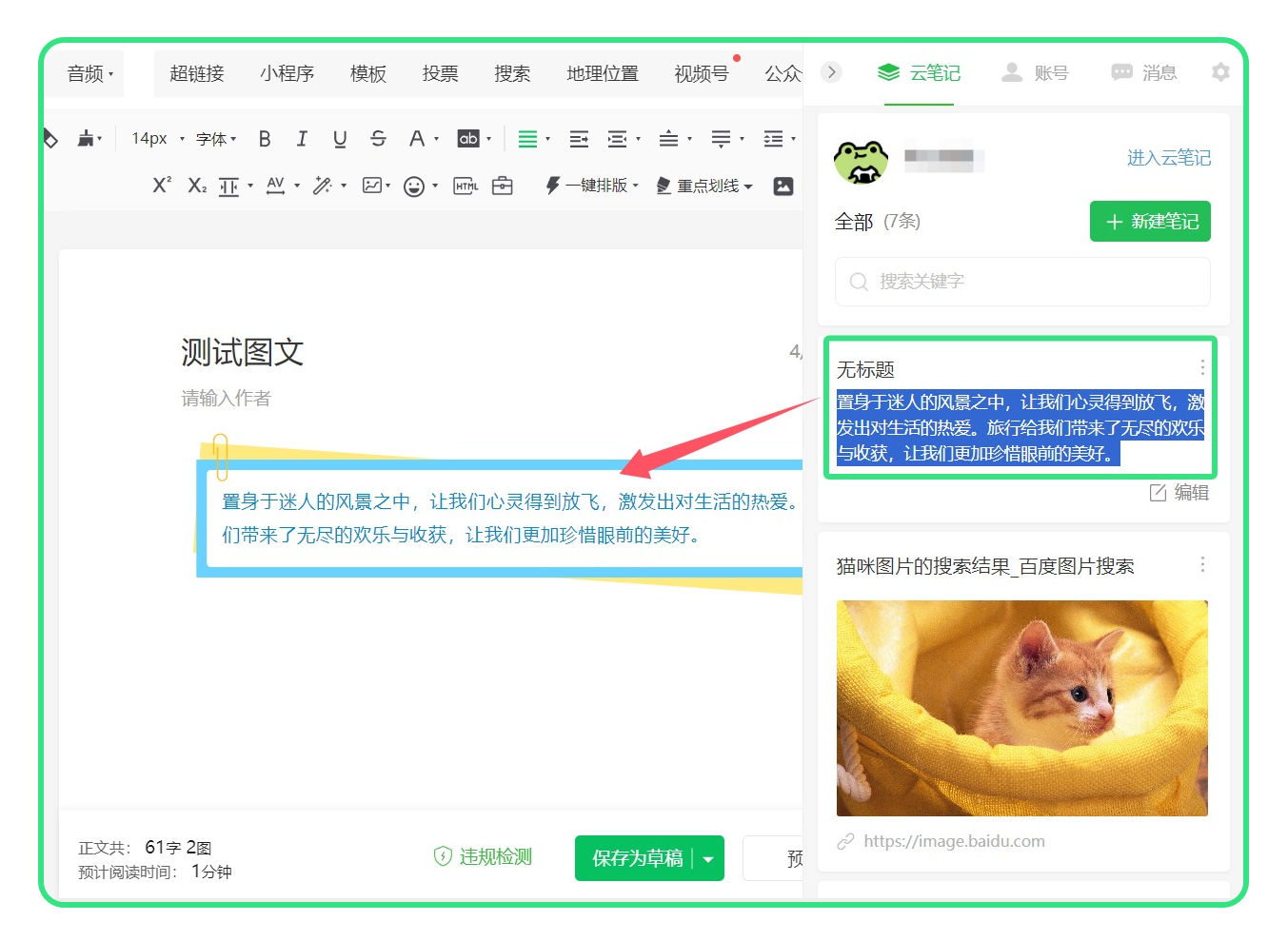Open the toolbox briefcase icon
The width and height of the screenshot is (1288, 941).
503,186
